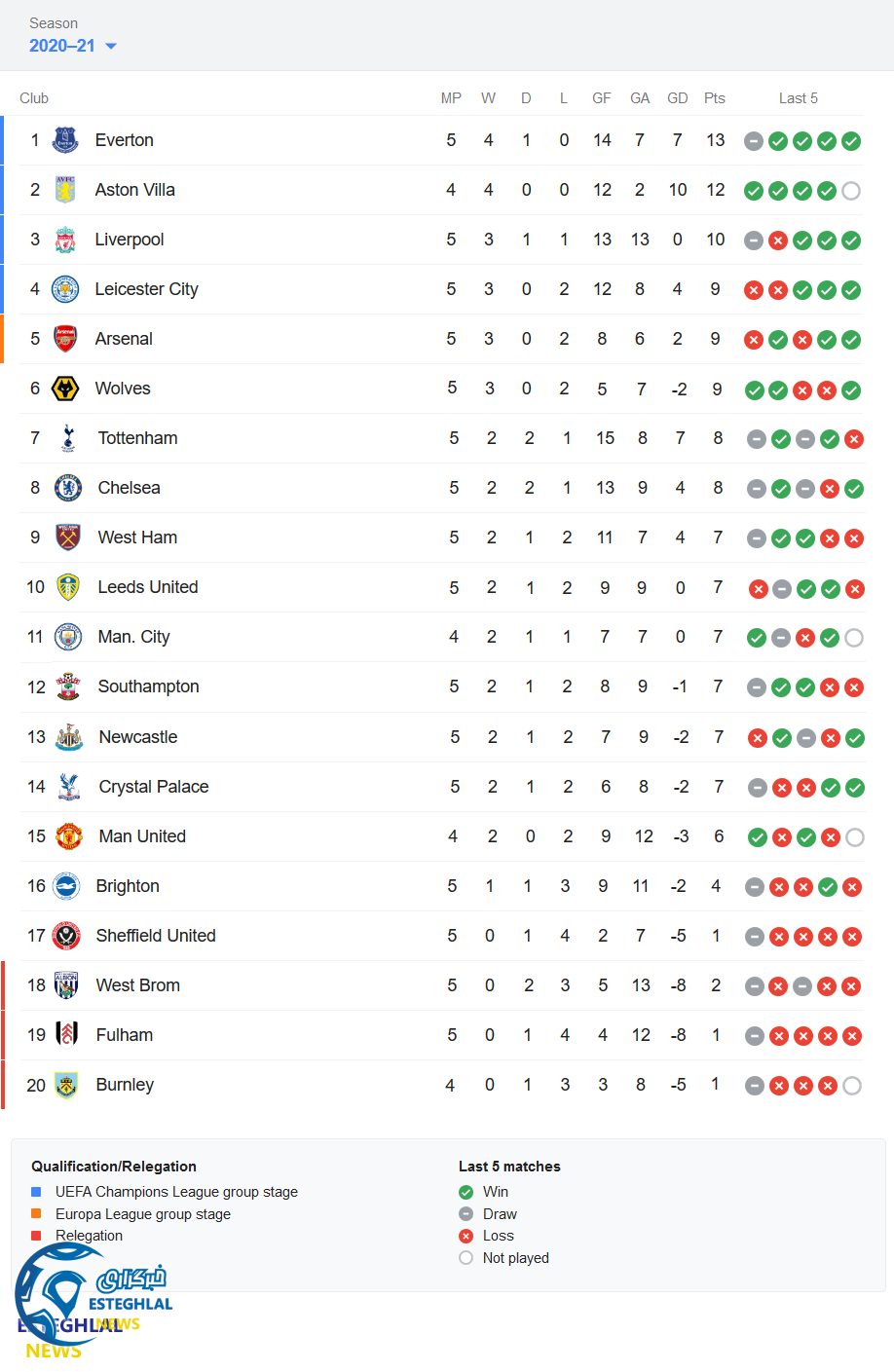This screenshot has width=894, height=1372.
Task: Click the Last 5 column header
Action: point(798,98)
